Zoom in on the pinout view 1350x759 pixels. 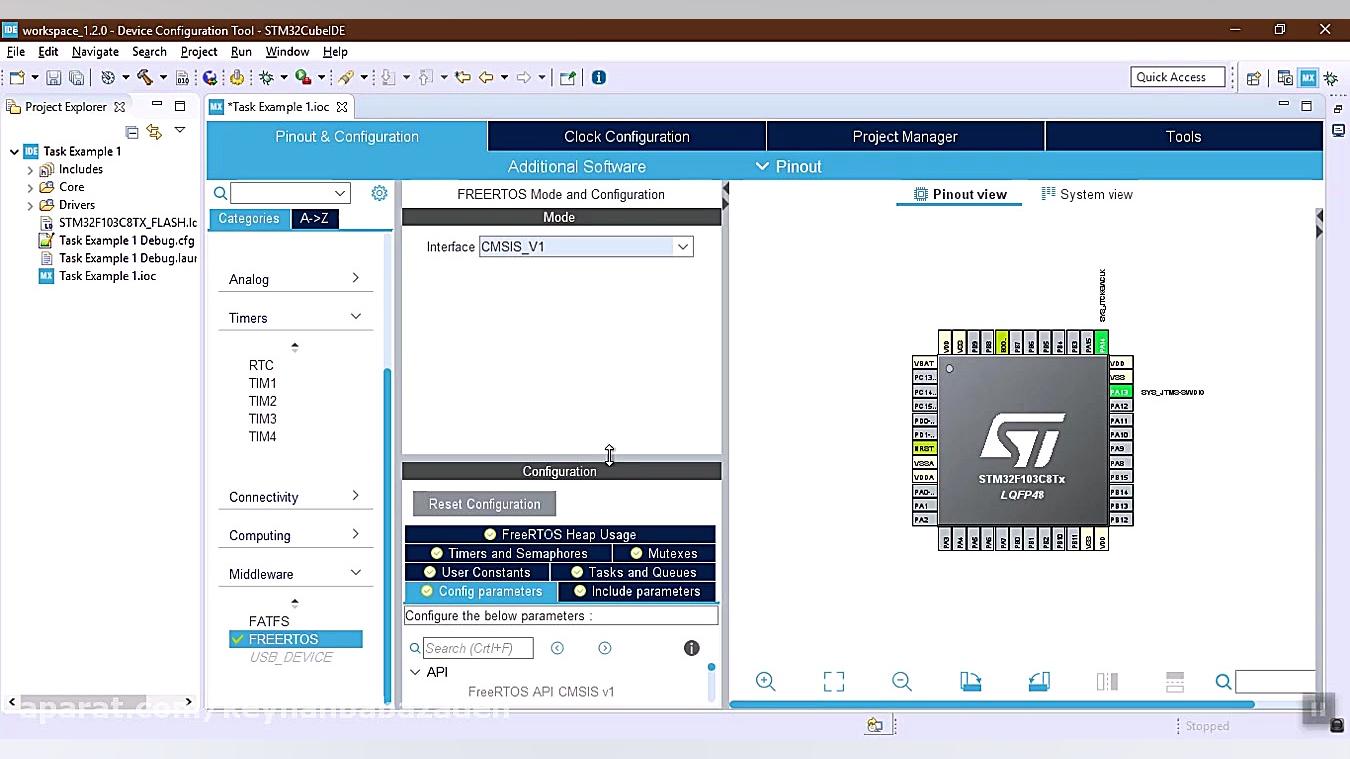766,681
